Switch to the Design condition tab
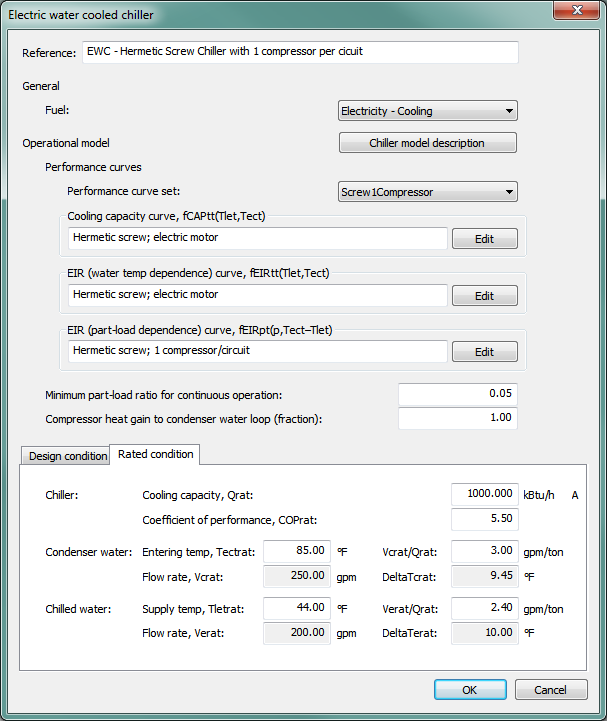The image size is (607, 721). 67,456
